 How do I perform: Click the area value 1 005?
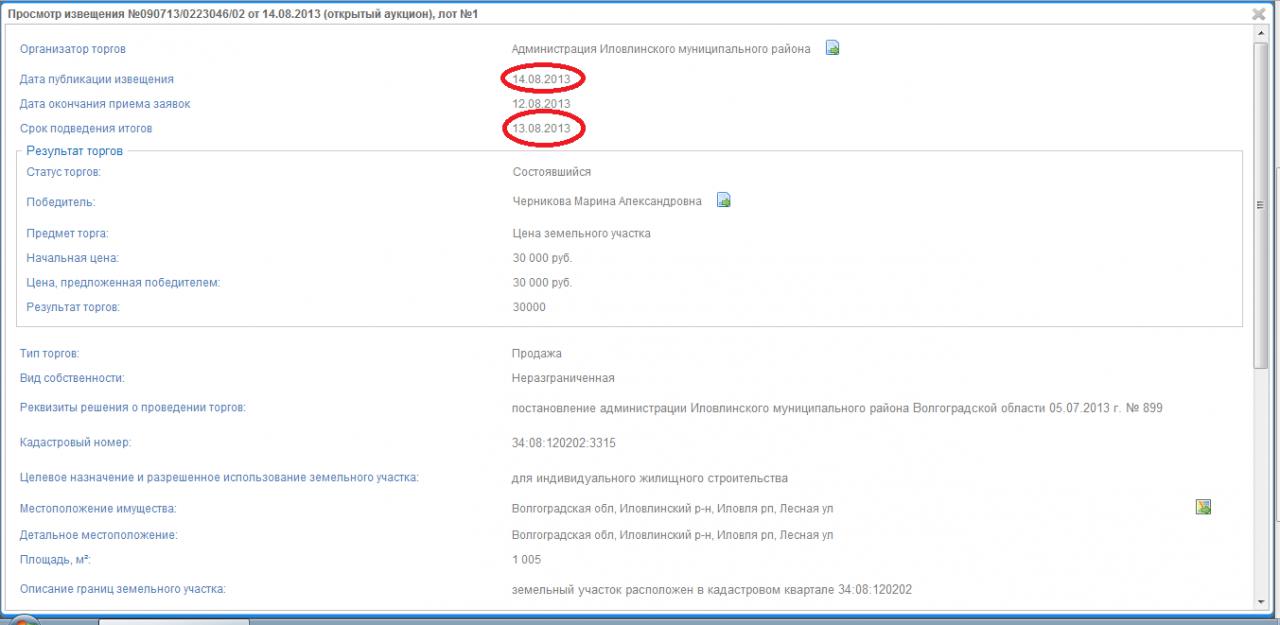tap(526, 560)
